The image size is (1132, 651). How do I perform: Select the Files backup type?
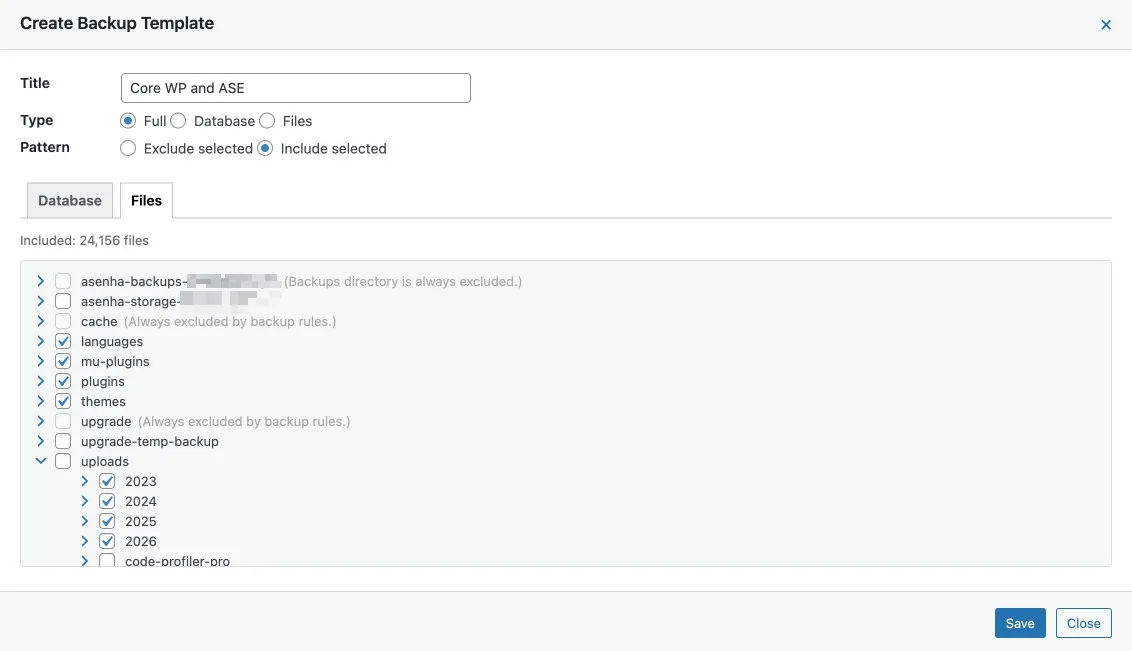coord(267,121)
